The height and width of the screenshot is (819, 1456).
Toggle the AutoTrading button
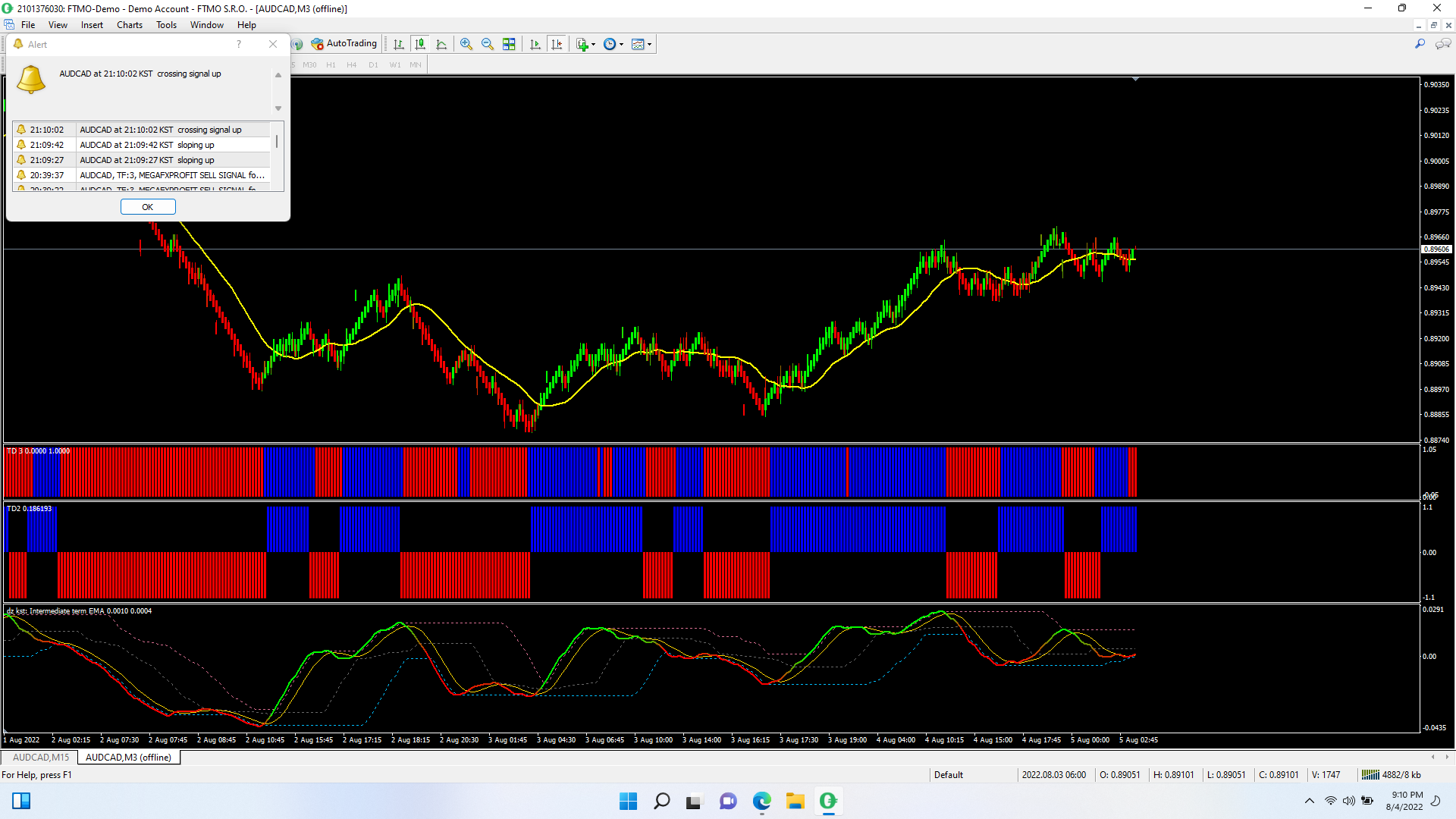345,44
